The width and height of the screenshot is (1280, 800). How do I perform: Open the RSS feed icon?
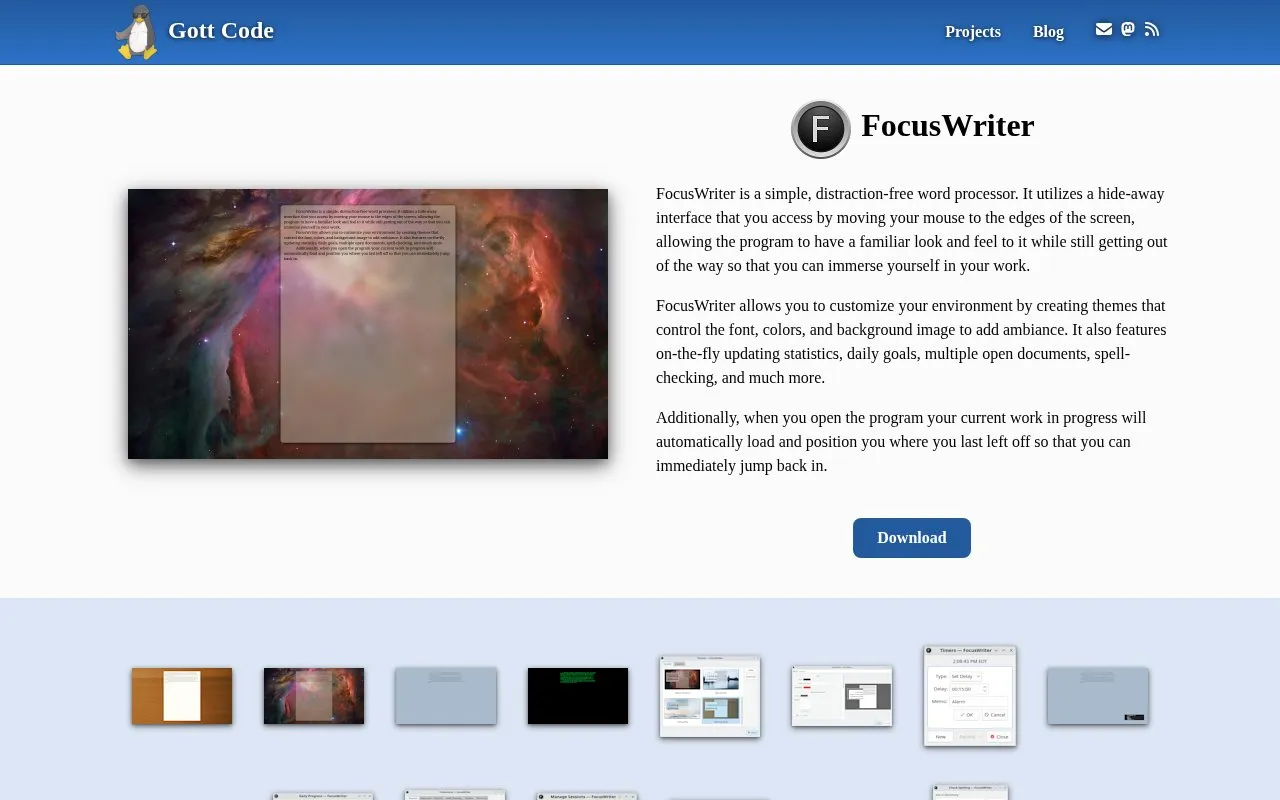click(1152, 29)
